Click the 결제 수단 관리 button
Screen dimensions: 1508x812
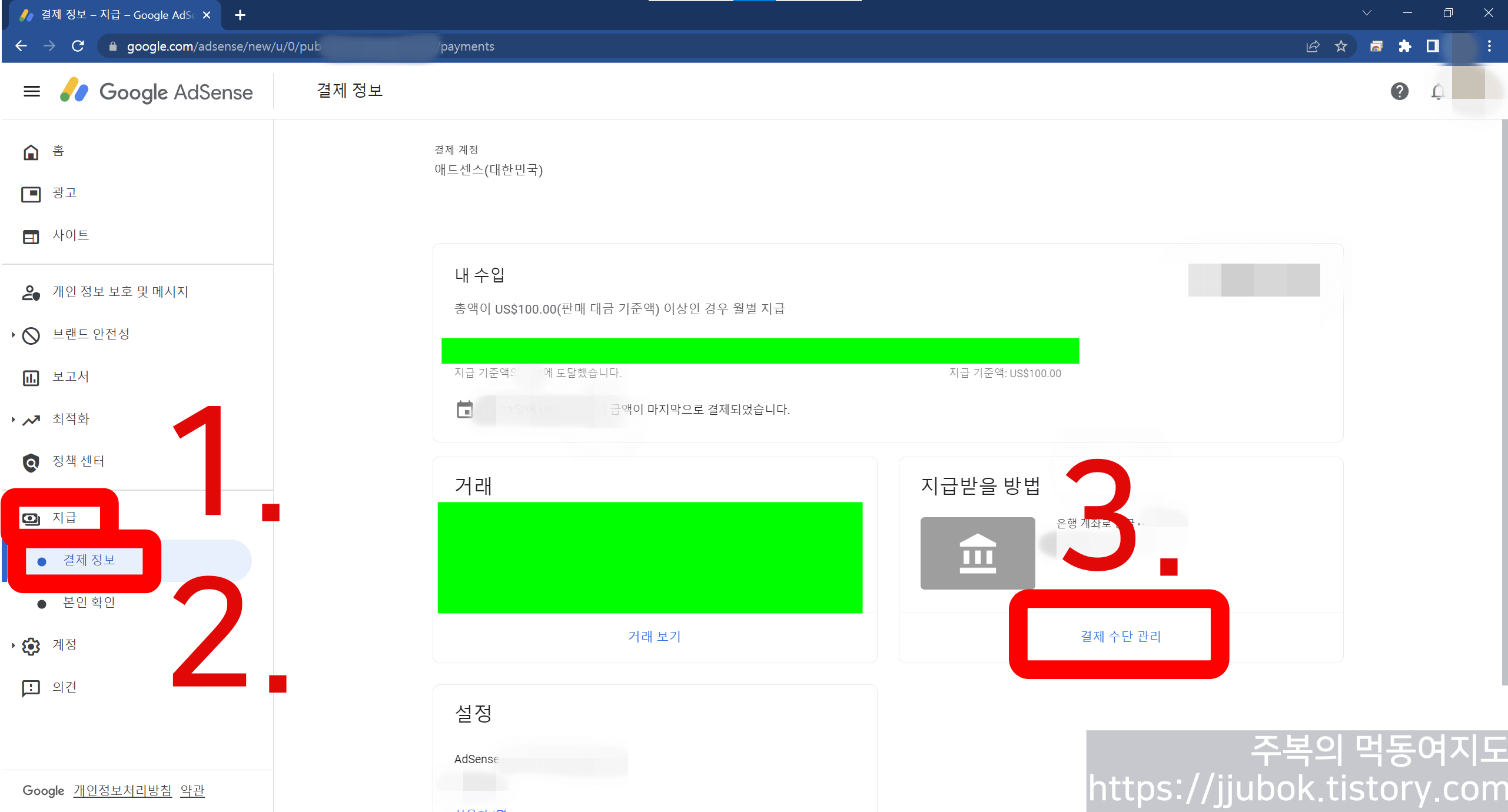coord(1119,635)
